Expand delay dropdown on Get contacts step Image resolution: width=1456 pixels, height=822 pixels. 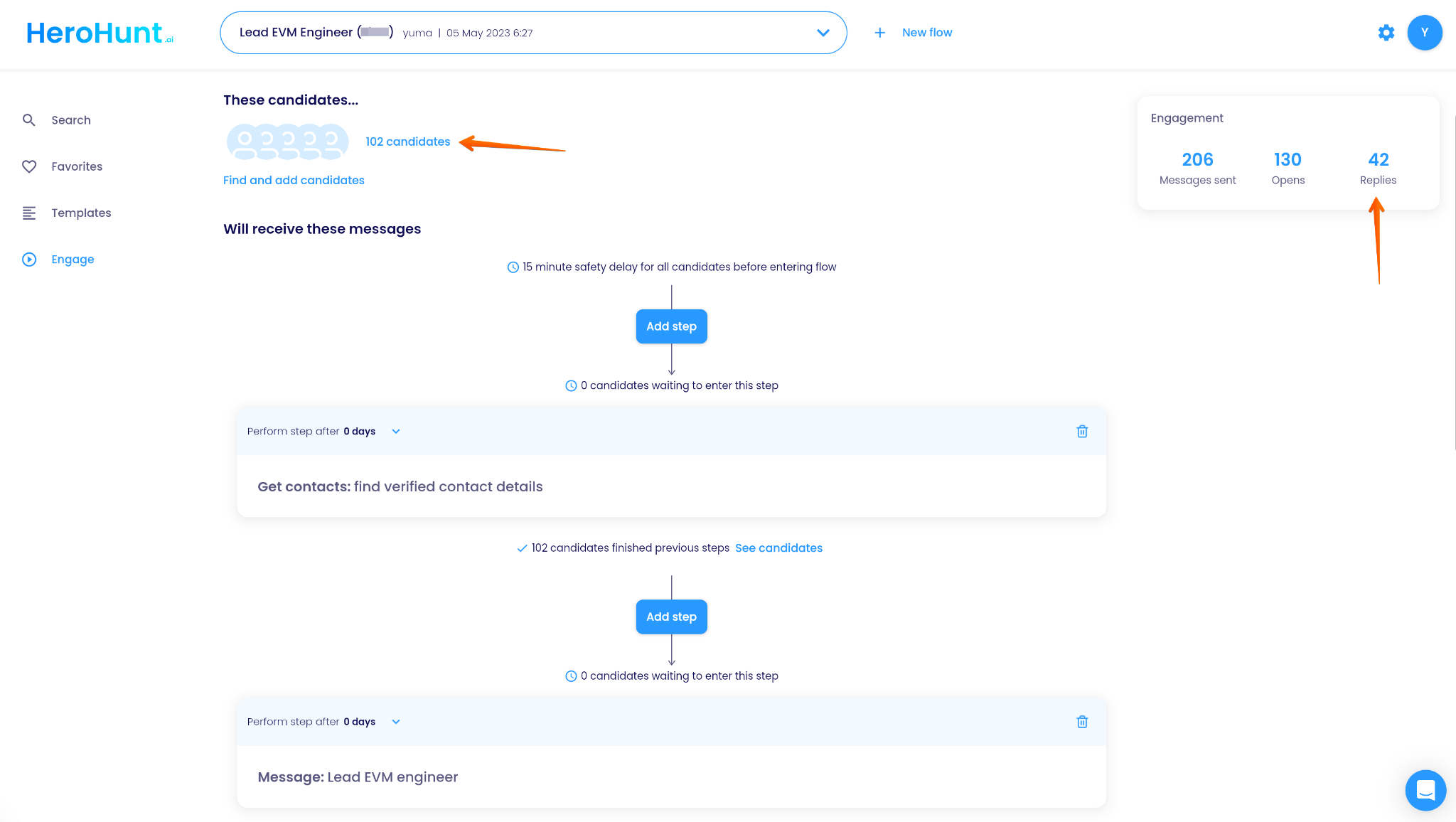(396, 432)
